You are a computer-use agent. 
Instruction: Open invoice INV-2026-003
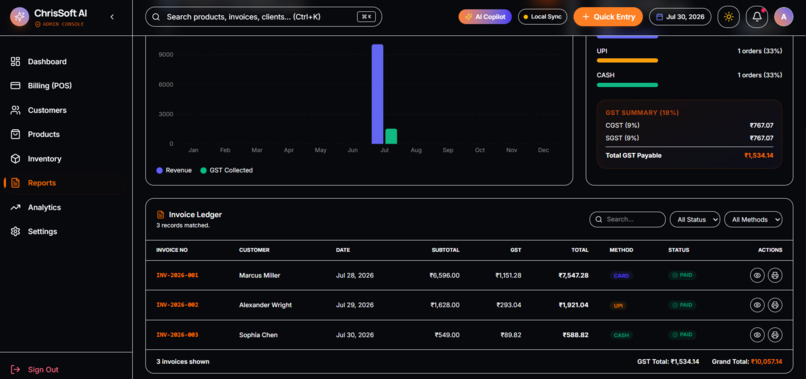(177, 335)
